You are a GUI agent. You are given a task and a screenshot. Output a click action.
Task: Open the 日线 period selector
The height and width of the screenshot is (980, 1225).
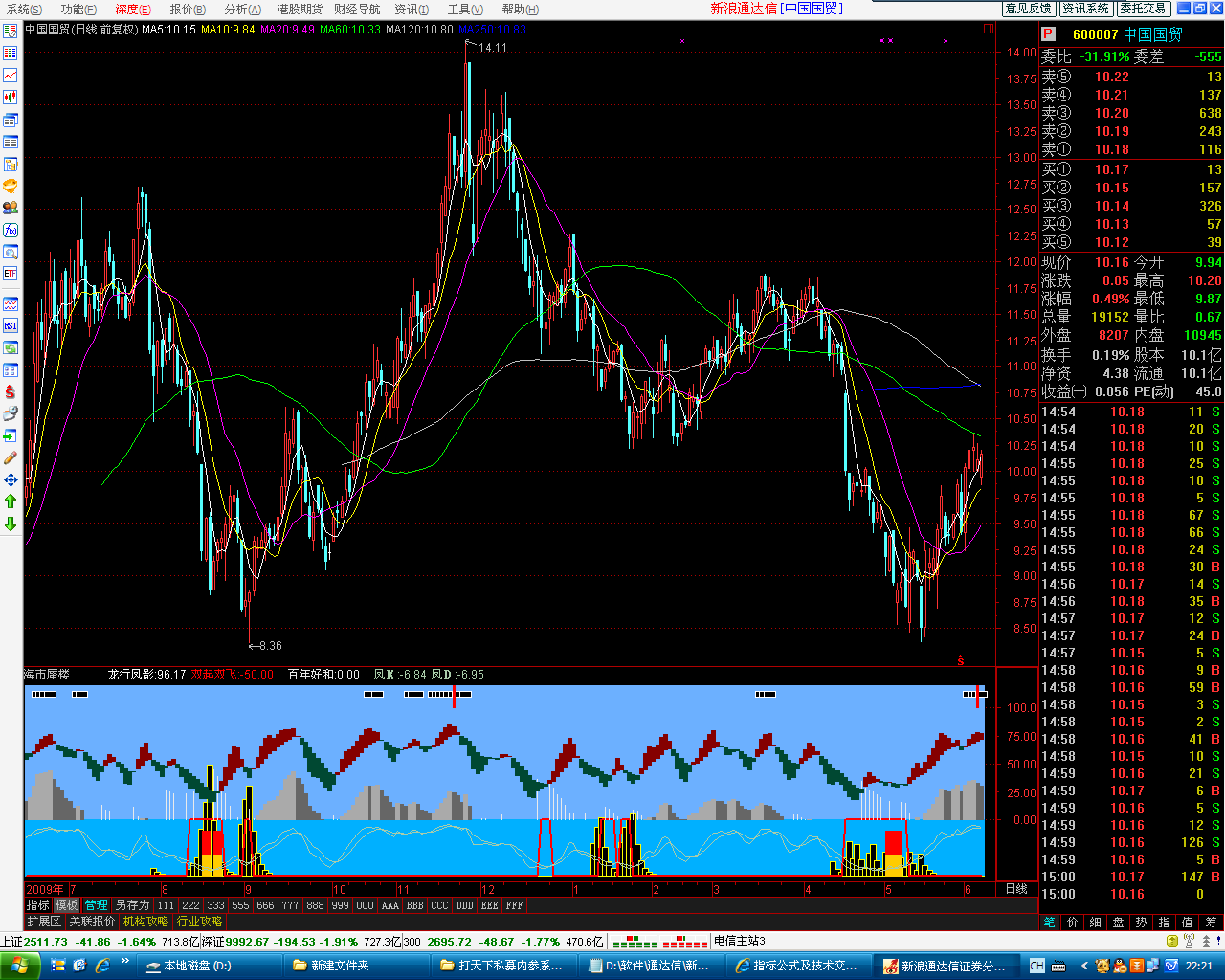tap(1016, 889)
